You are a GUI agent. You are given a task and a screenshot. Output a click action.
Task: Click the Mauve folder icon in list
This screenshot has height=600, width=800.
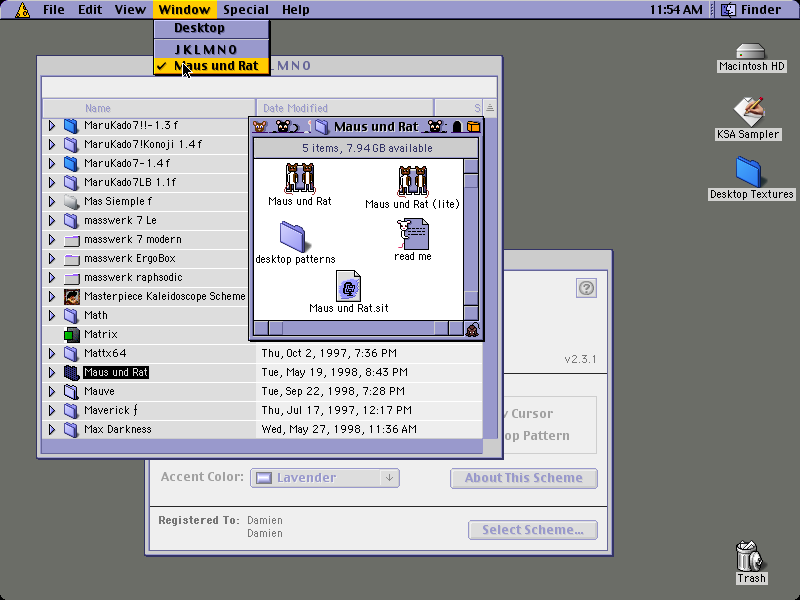[72, 391]
